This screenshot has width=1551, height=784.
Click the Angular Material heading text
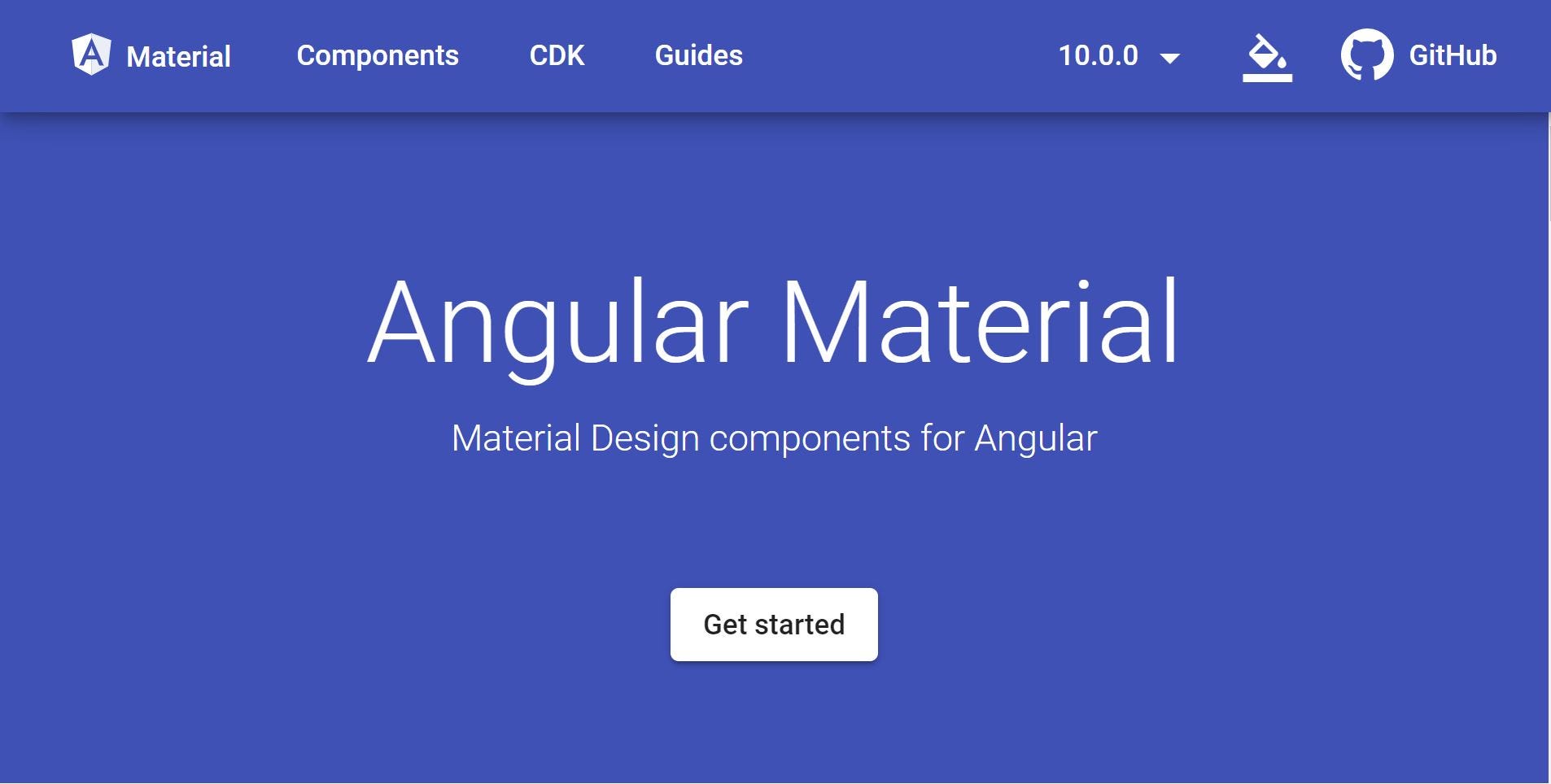(775, 321)
